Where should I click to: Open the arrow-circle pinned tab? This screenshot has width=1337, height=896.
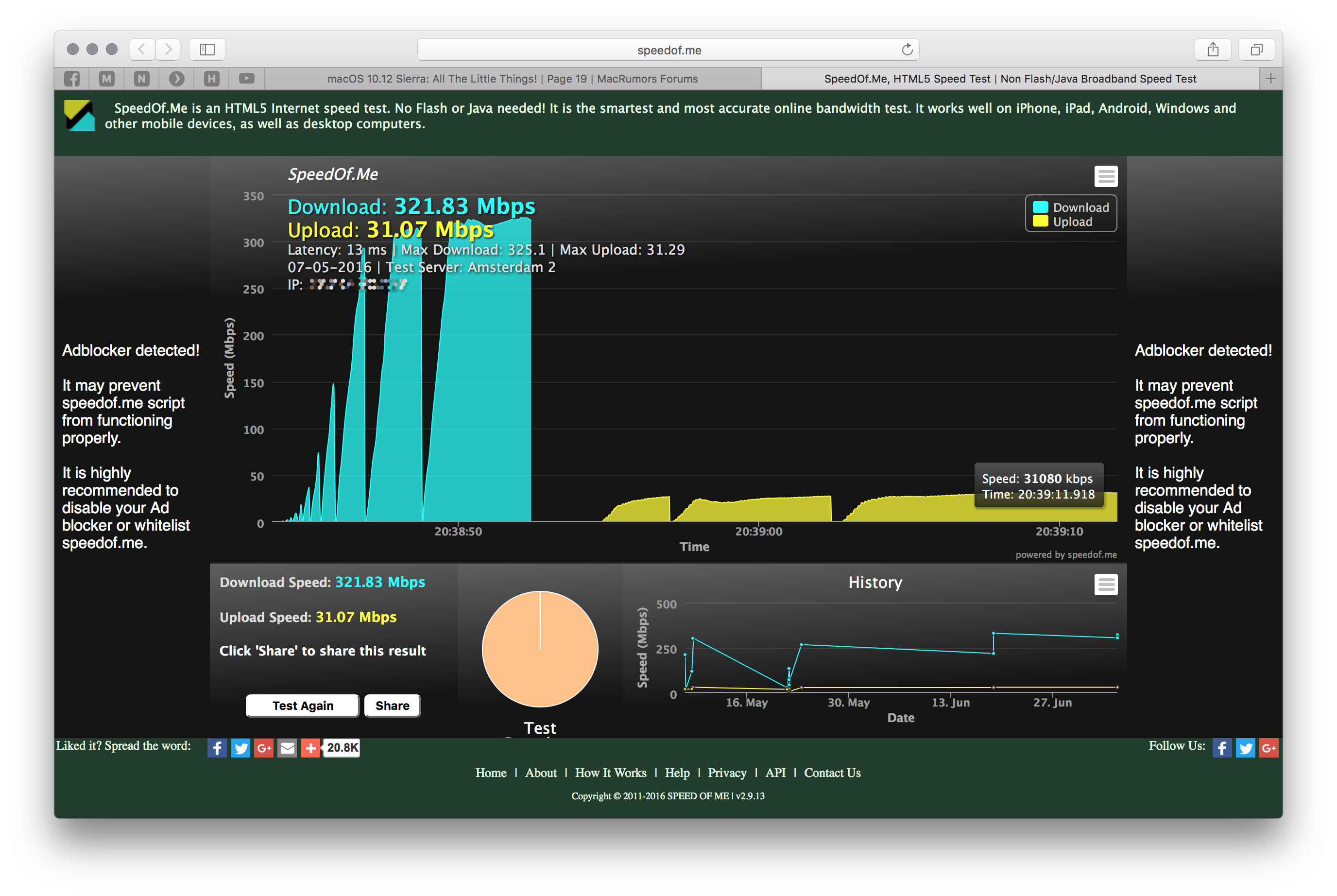coord(176,78)
